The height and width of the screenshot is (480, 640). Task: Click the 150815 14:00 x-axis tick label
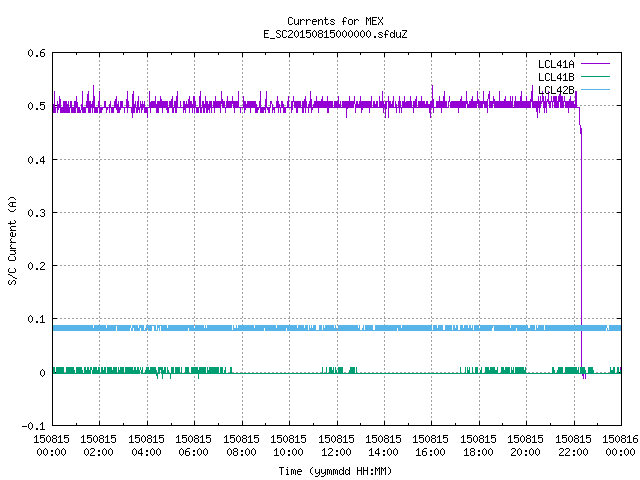(x=384, y=445)
